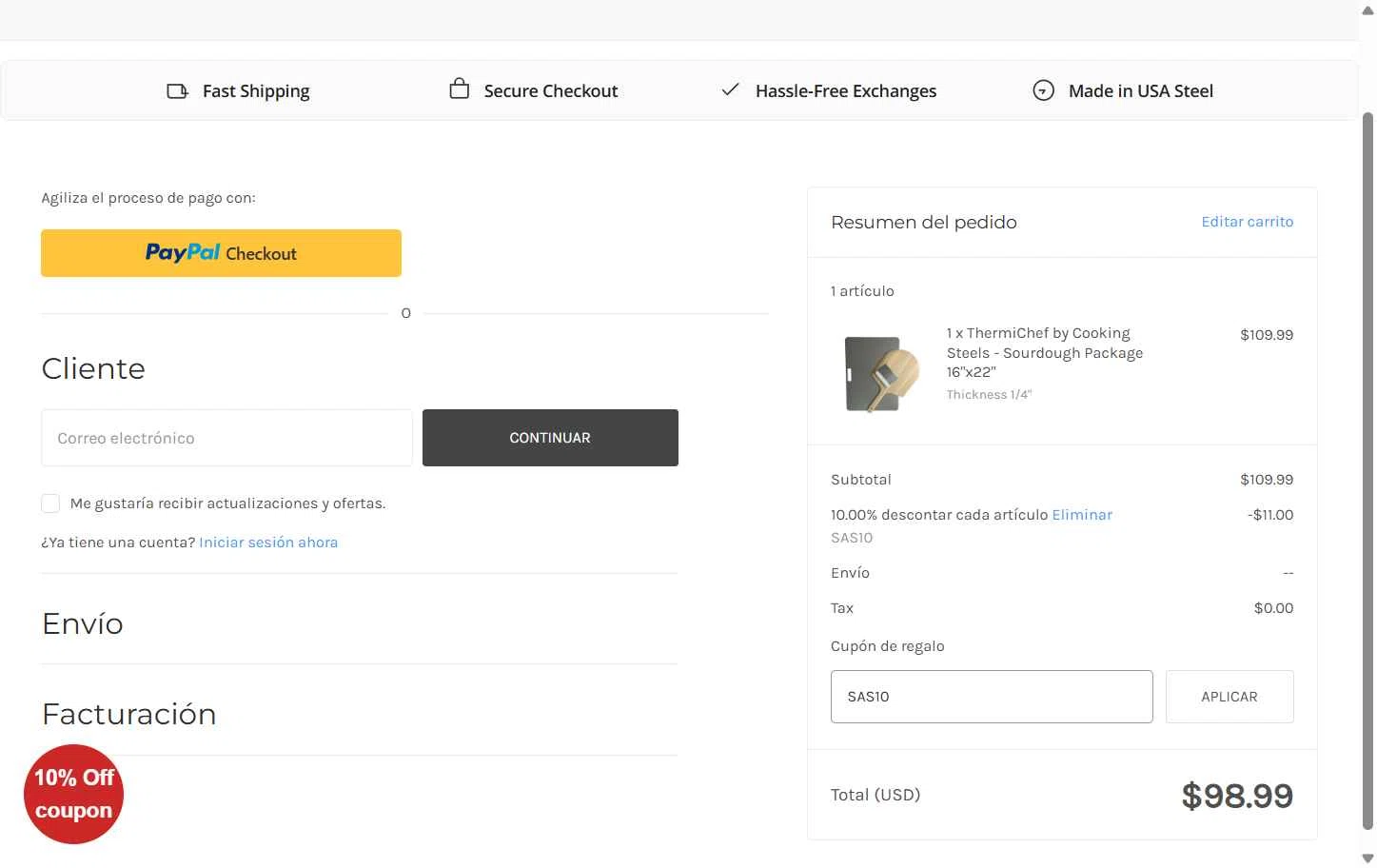Open the Editar carrito link
Viewport: 1377px width, 868px height.
click(x=1247, y=222)
